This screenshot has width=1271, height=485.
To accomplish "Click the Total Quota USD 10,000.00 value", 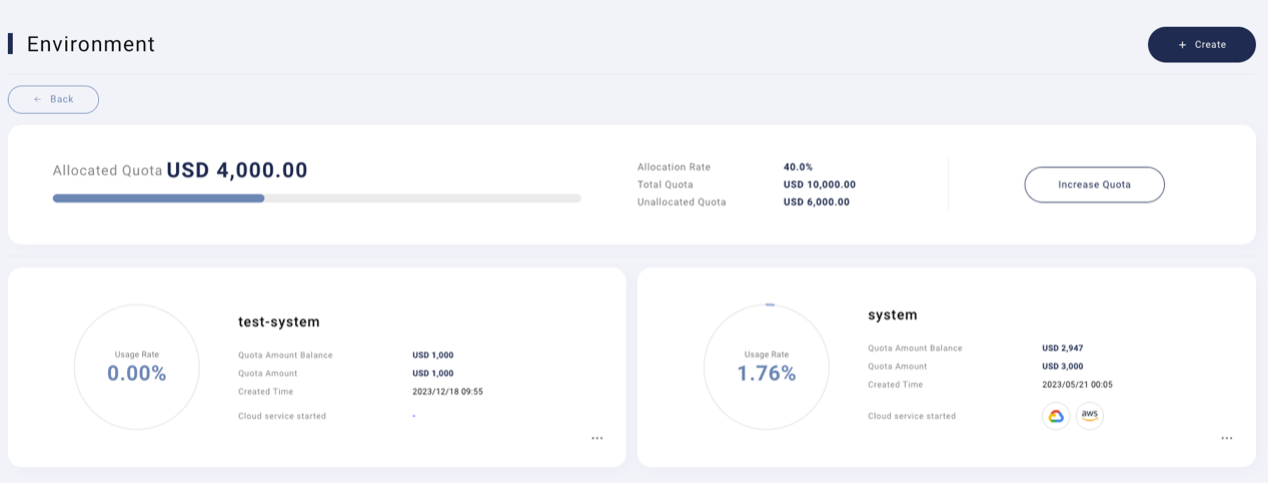I will 819,185.
